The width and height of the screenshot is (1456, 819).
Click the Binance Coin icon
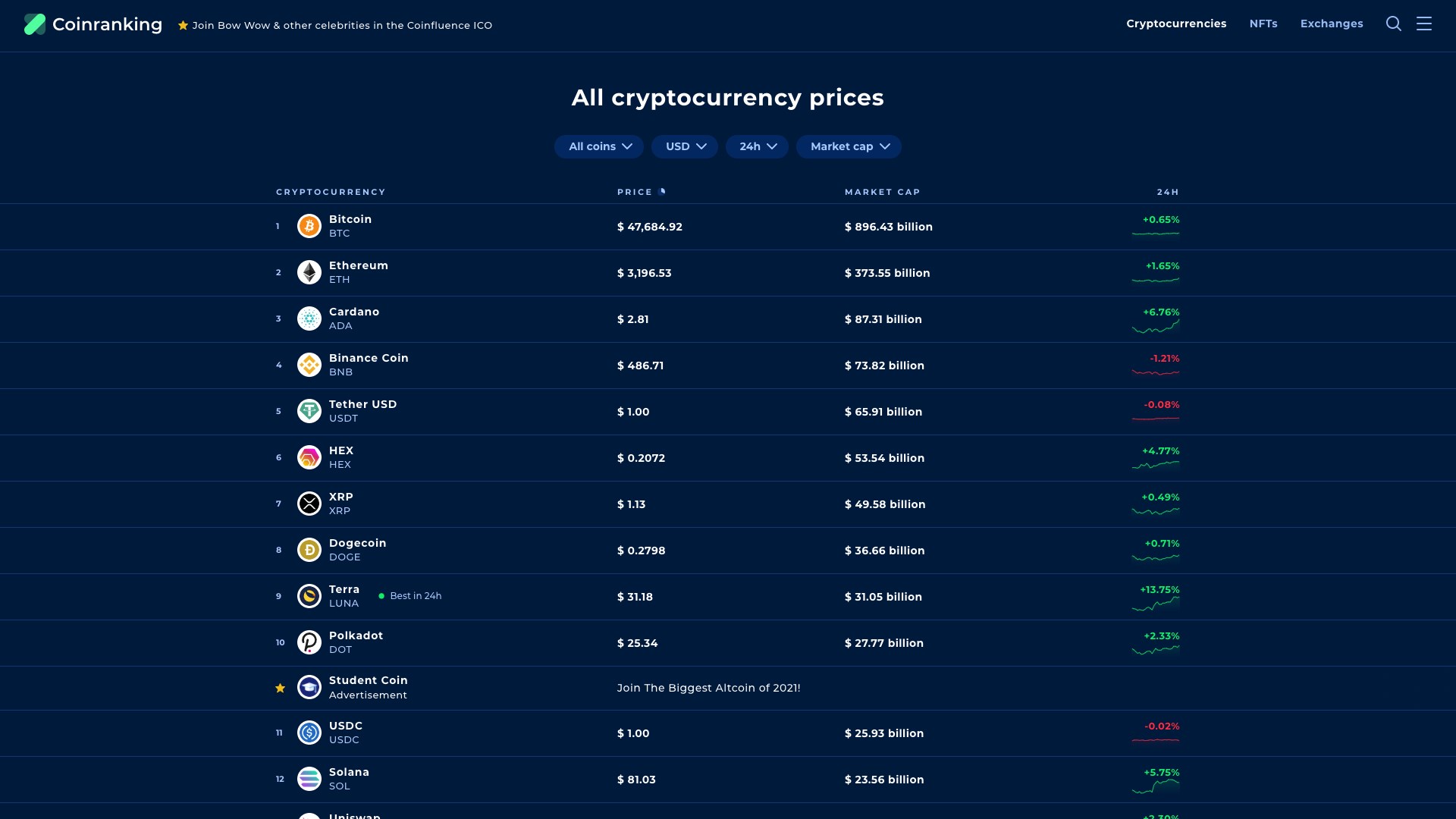click(309, 365)
